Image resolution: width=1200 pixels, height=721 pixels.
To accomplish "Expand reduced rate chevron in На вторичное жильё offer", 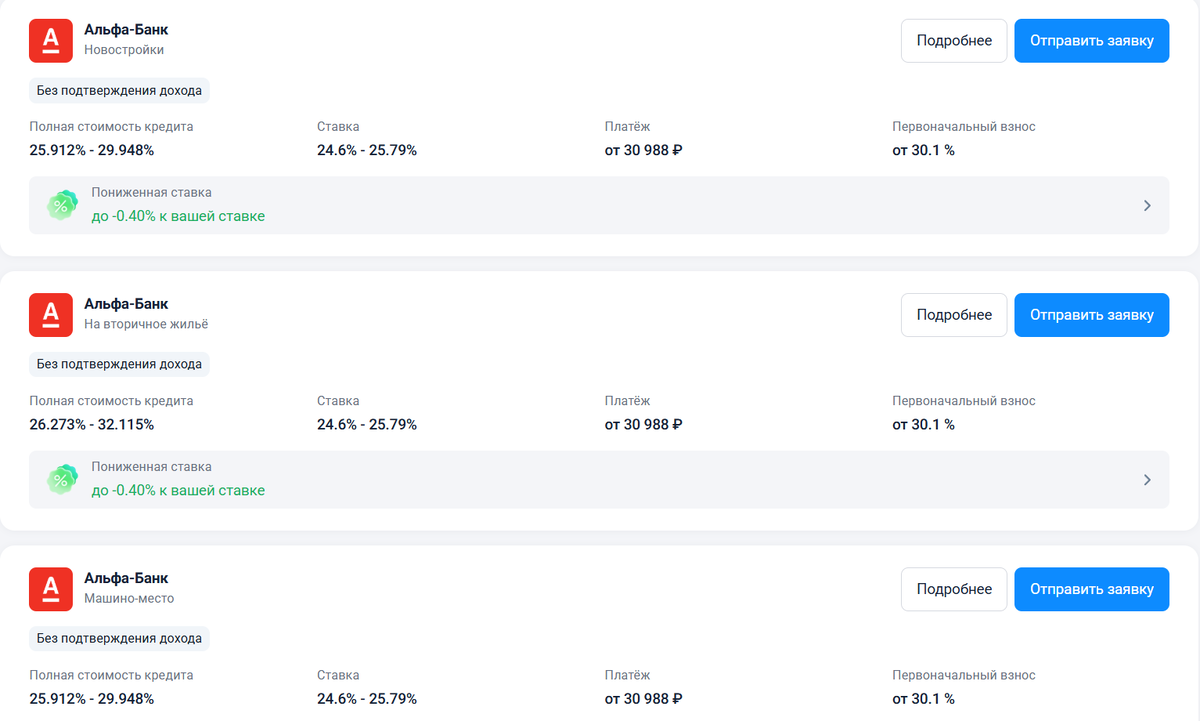I will click(1147, 480).
